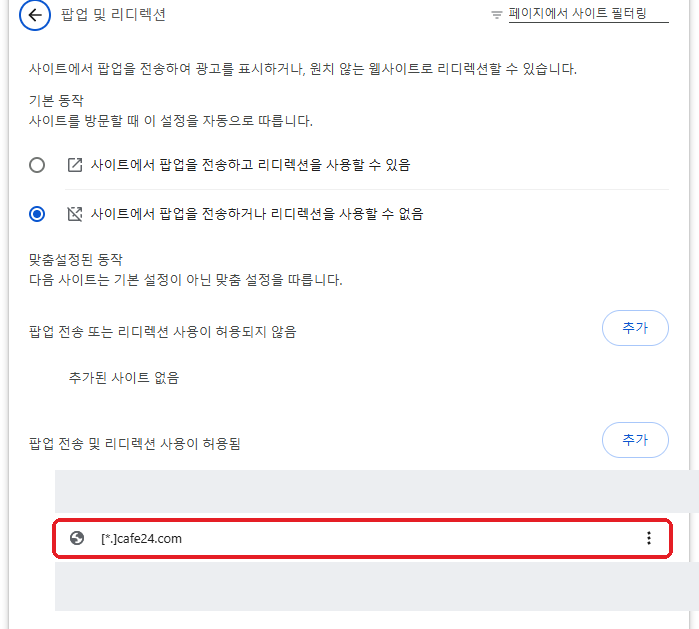Image resolution: width=699 pixels, height=629 pixels.
Task: Click the '추가된 사이트 없음' text
Action: click(124, 378)
